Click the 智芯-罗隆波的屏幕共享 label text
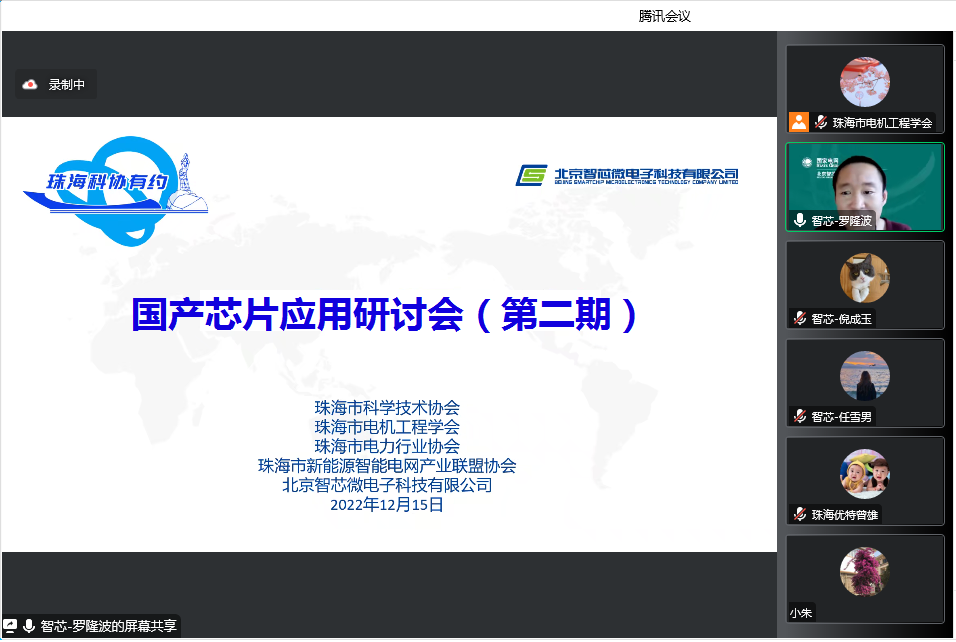 (109, 626)
